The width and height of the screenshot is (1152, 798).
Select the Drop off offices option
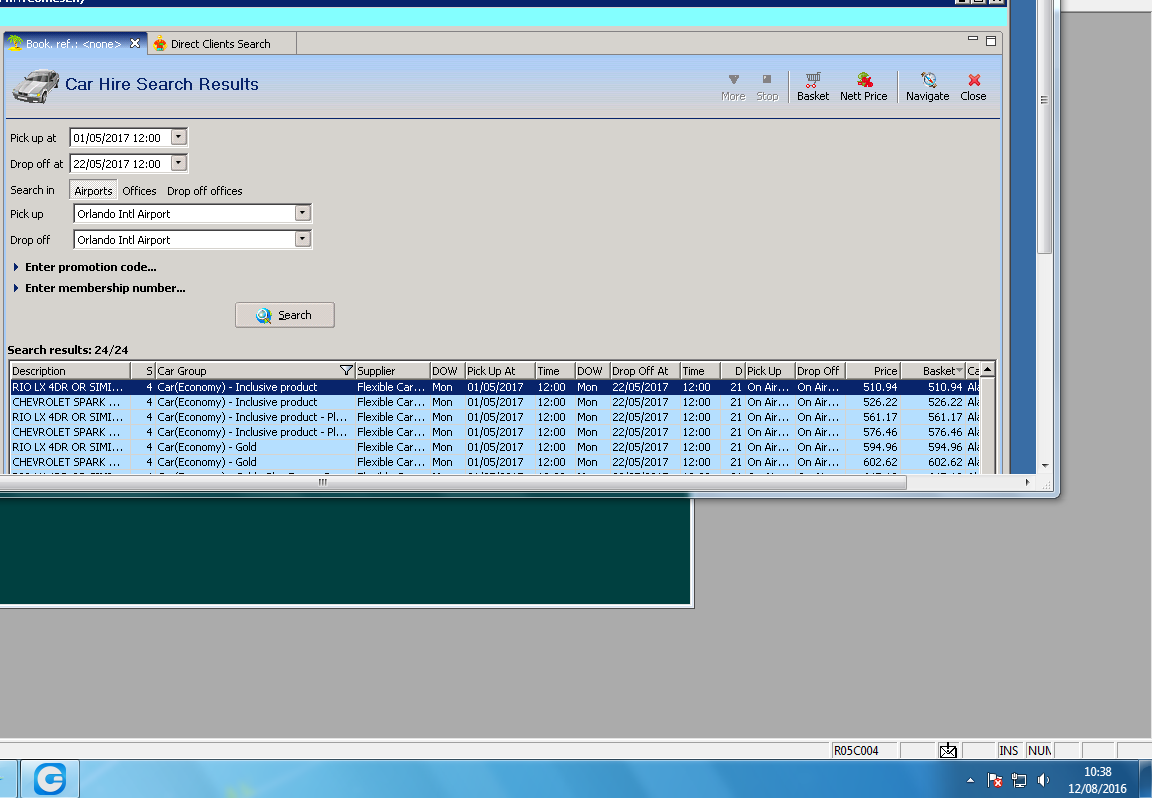click(204, 191)
